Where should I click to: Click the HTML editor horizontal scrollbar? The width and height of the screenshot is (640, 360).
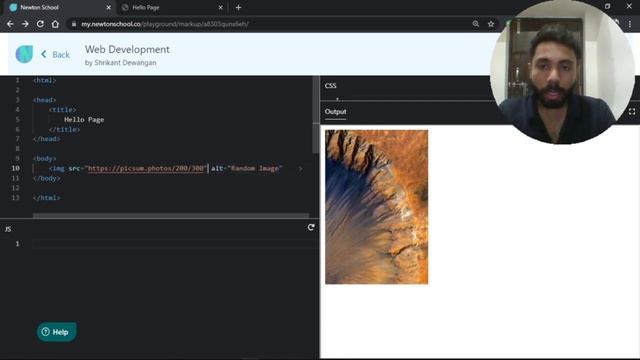point(171,215)
